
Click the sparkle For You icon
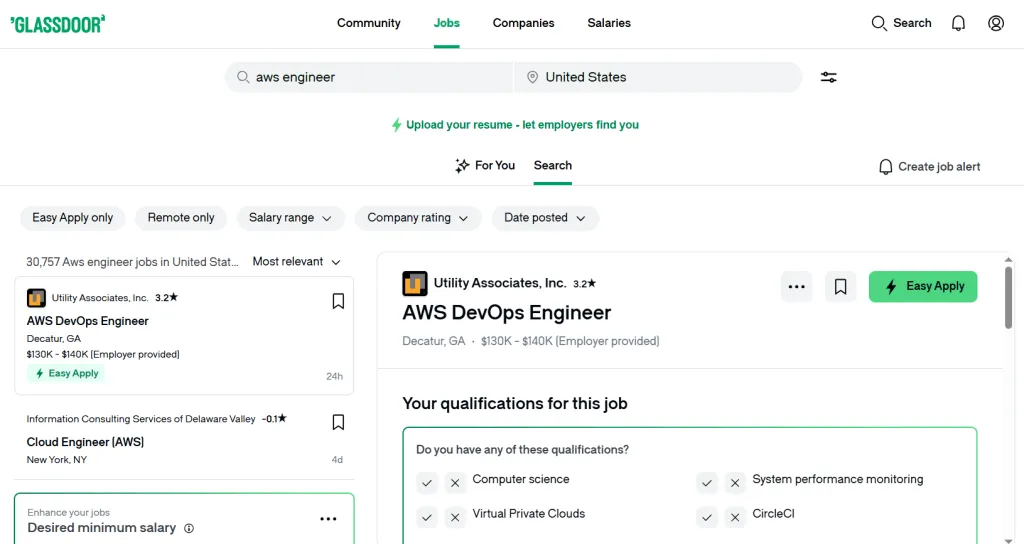[x=462, y=165]
